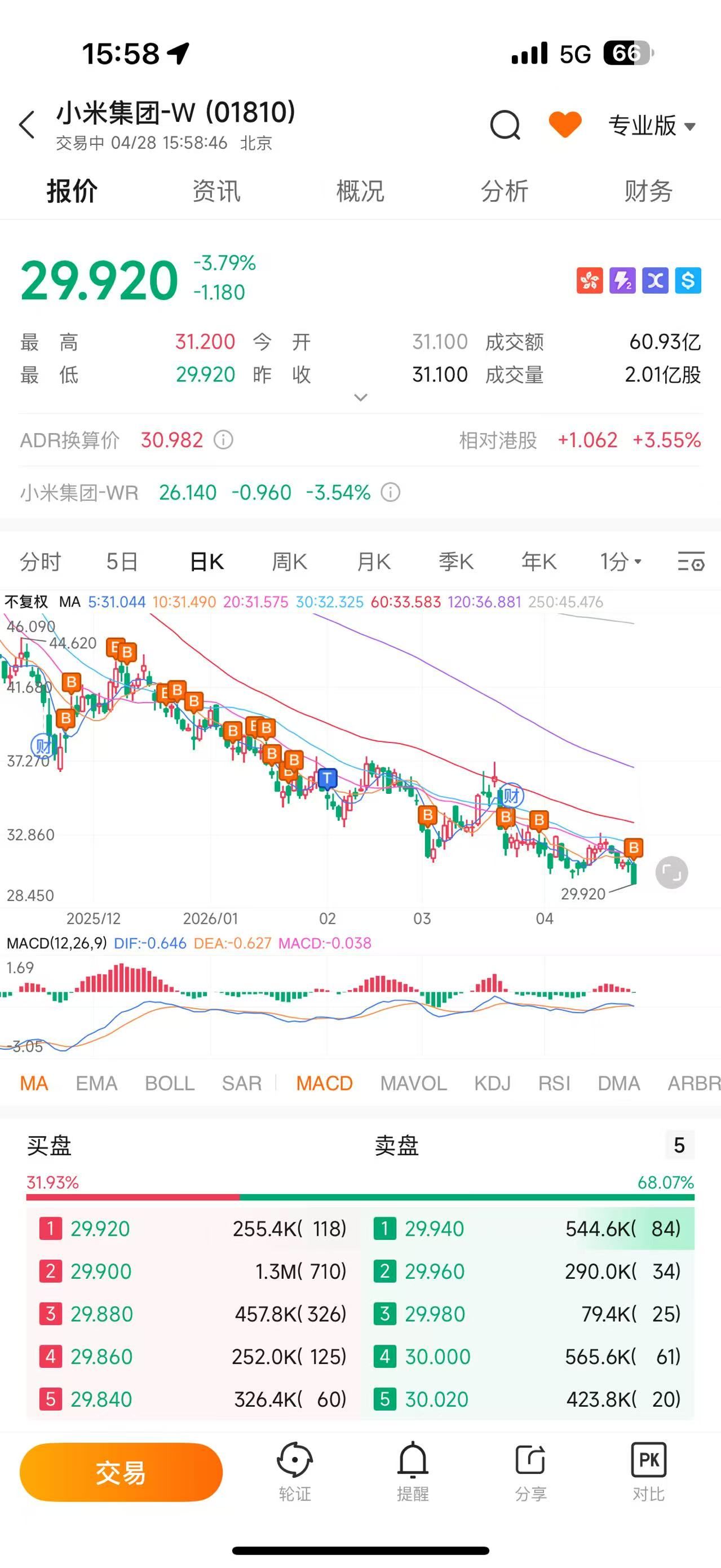721x1568 pixels.
Task: Switch to the 财务 tab
Action: pos(648,191)
